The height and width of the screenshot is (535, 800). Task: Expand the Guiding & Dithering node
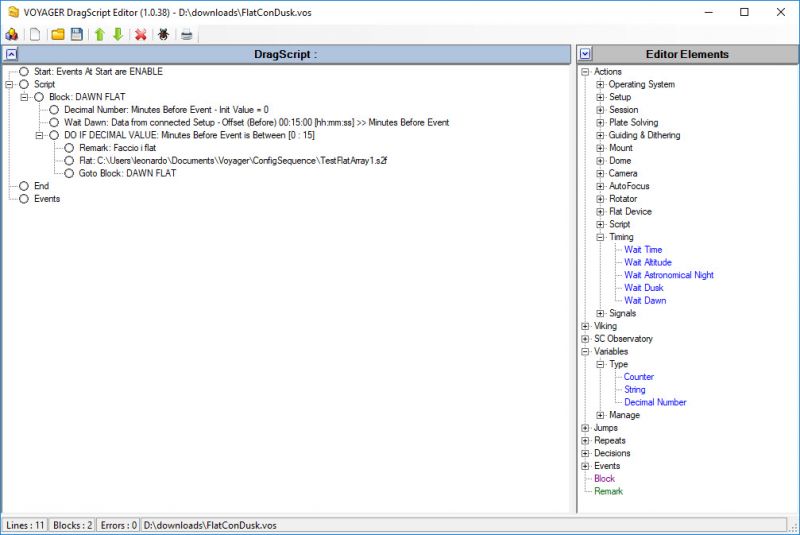click(601, 136)
